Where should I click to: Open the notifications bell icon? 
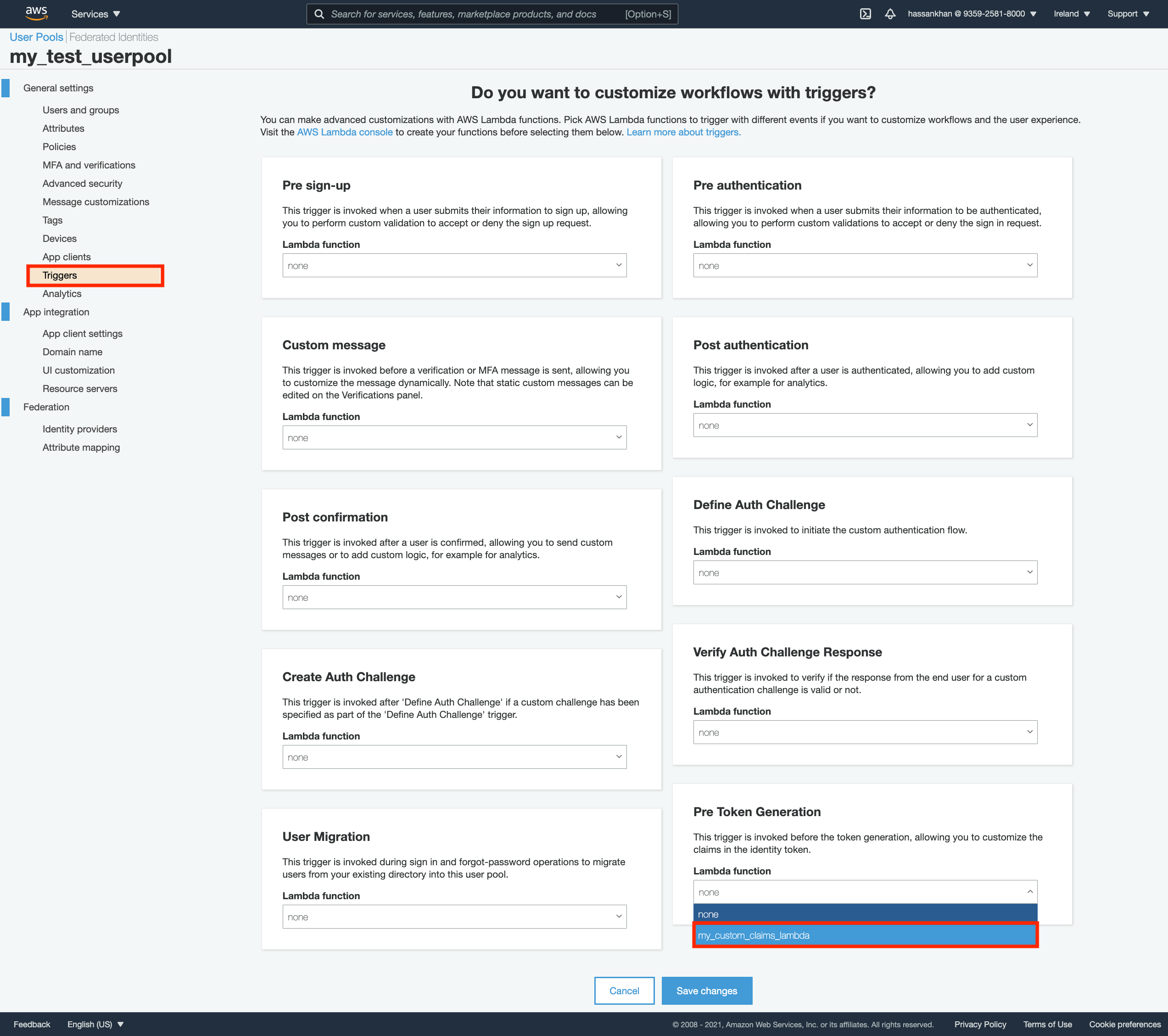click(x=890, y=14)
